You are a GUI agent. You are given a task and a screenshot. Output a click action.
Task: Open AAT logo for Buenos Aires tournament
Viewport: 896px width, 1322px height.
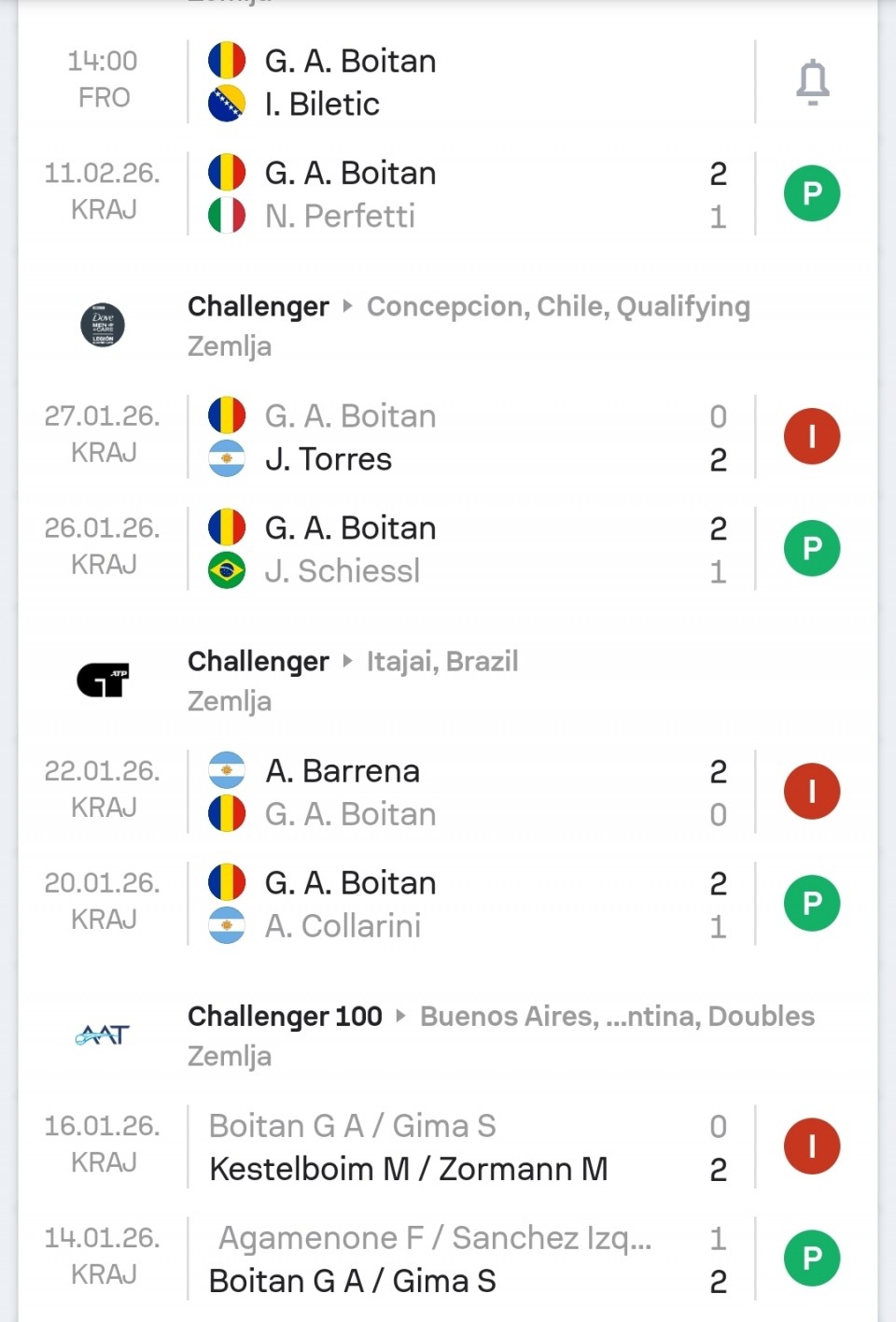click(x=103, y=1034)
